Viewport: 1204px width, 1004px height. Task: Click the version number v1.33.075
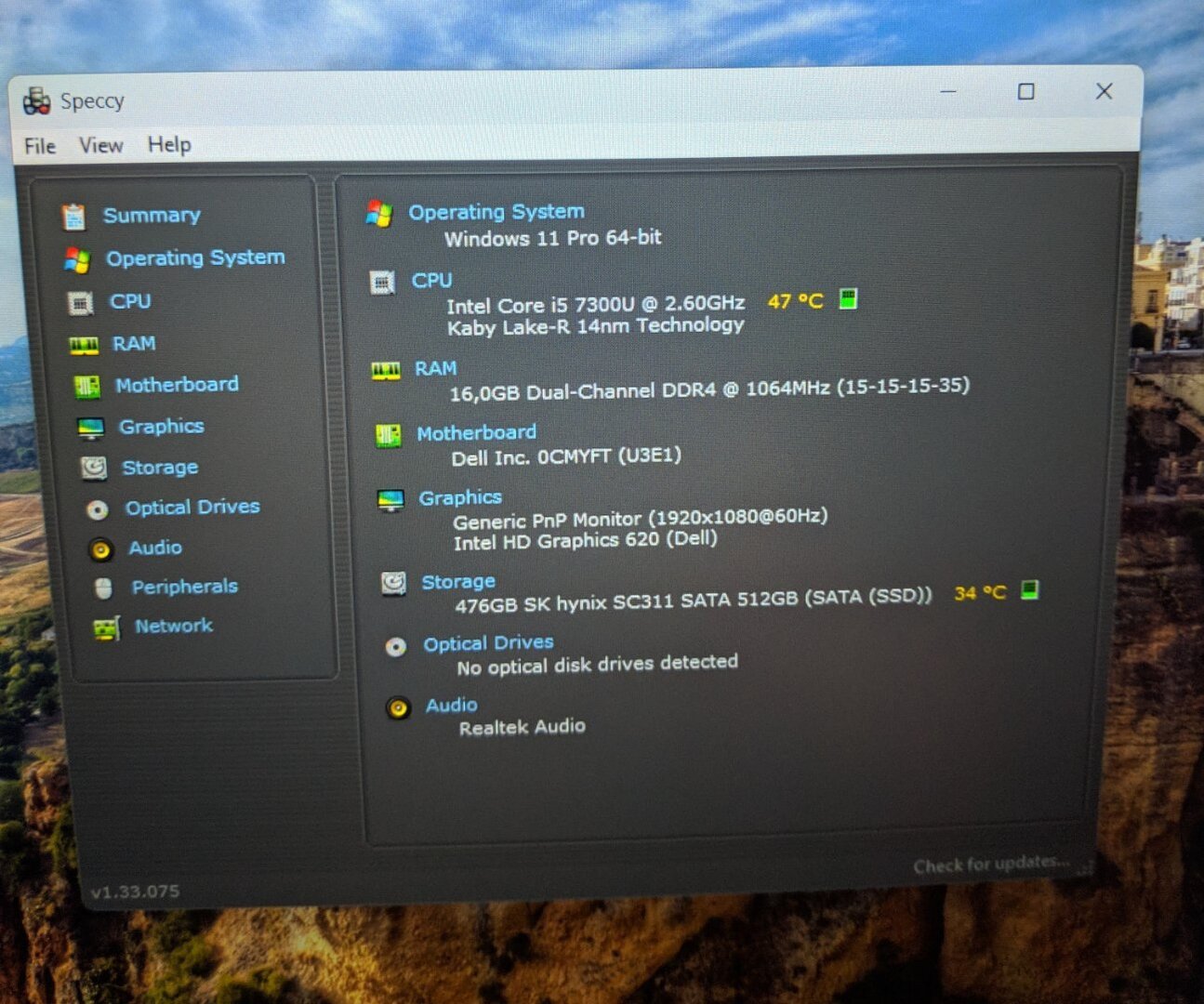pos(135,892)
